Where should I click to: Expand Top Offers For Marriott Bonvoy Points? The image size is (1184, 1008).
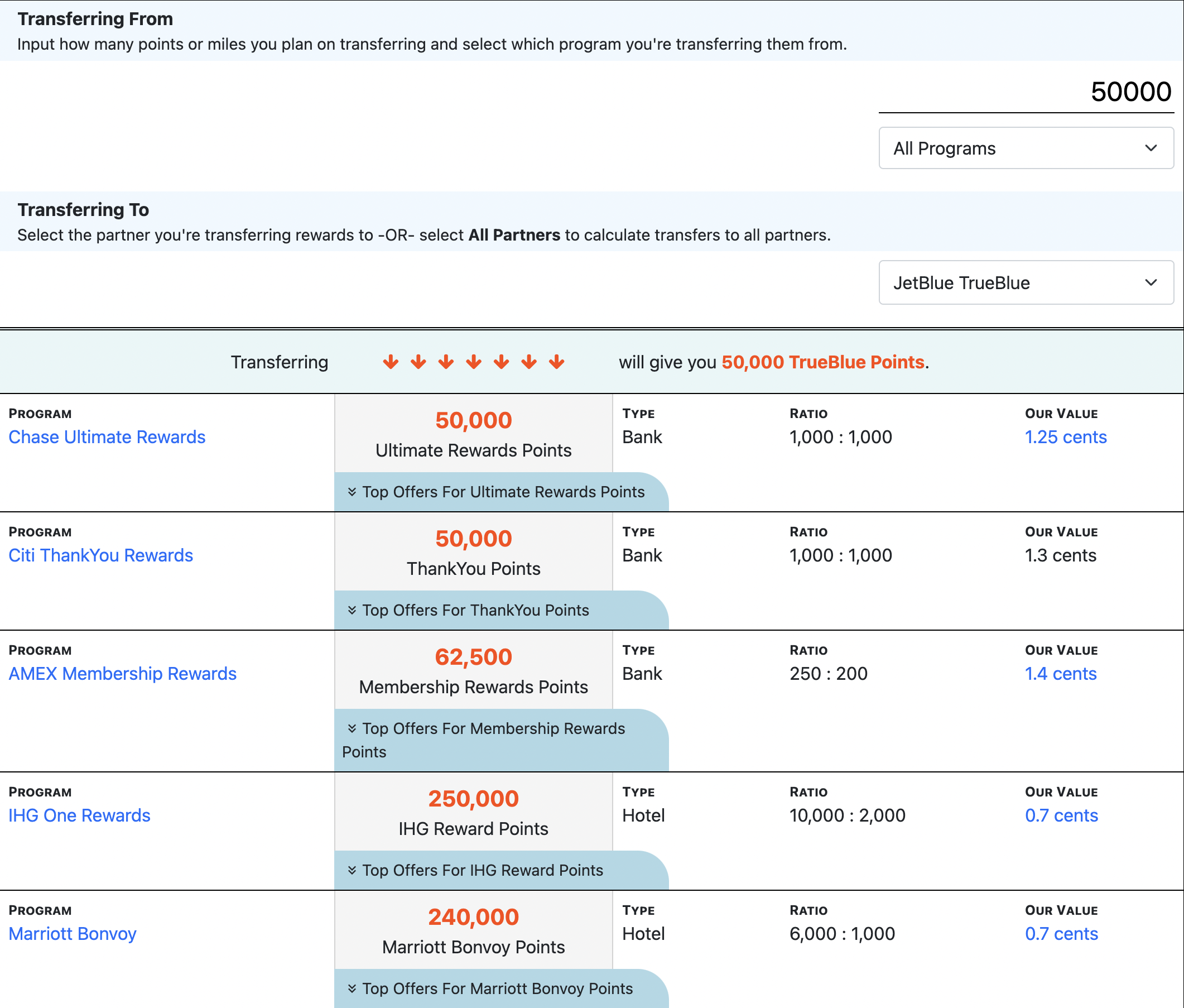[501, 988]
